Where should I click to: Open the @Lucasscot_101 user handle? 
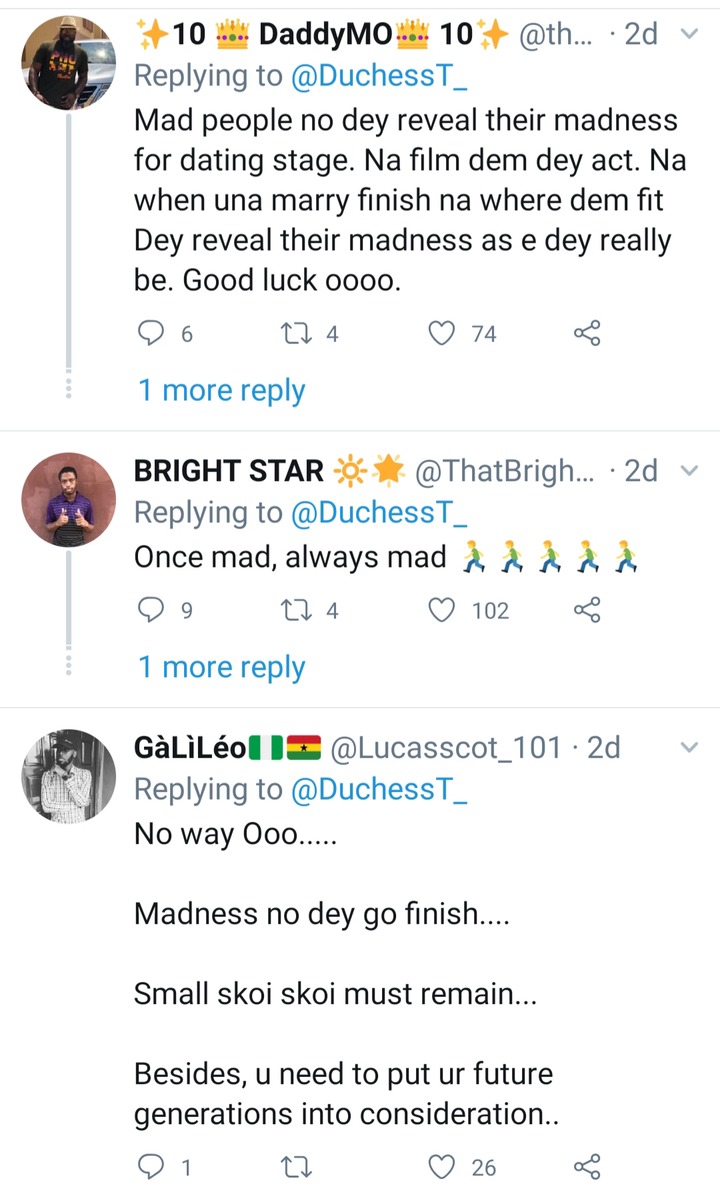[446, 748]
